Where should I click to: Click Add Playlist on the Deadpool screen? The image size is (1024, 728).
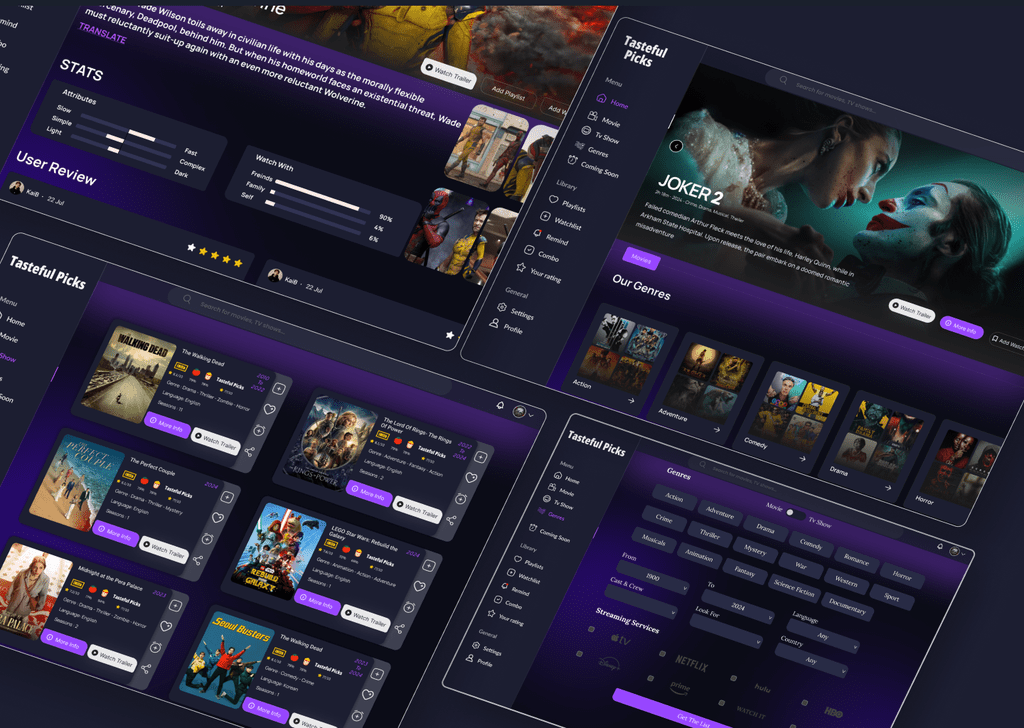click(508, 94)
